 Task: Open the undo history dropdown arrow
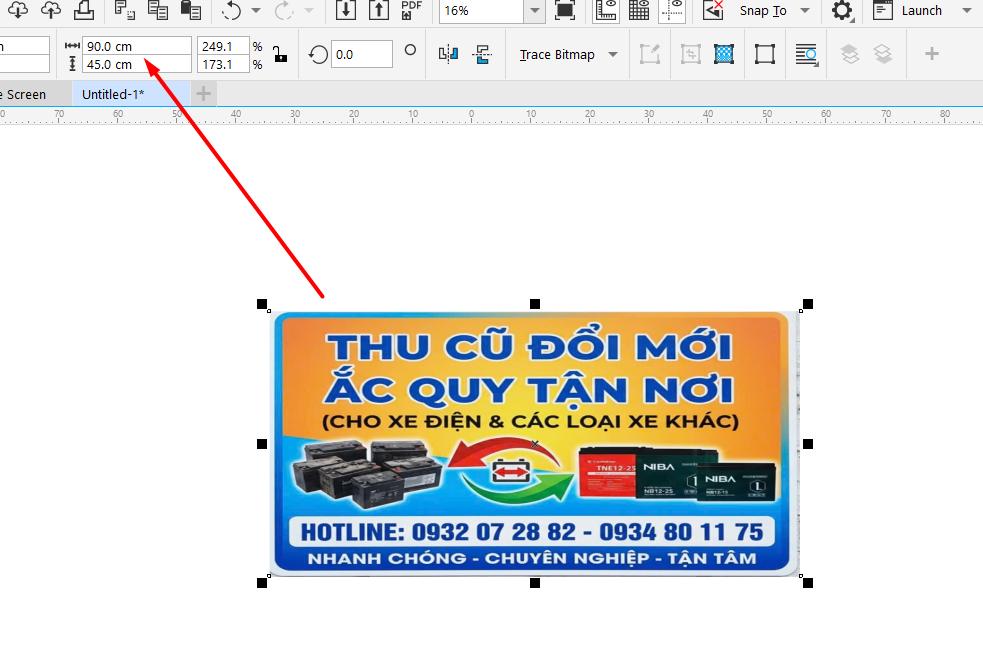(x=256, y=11)
